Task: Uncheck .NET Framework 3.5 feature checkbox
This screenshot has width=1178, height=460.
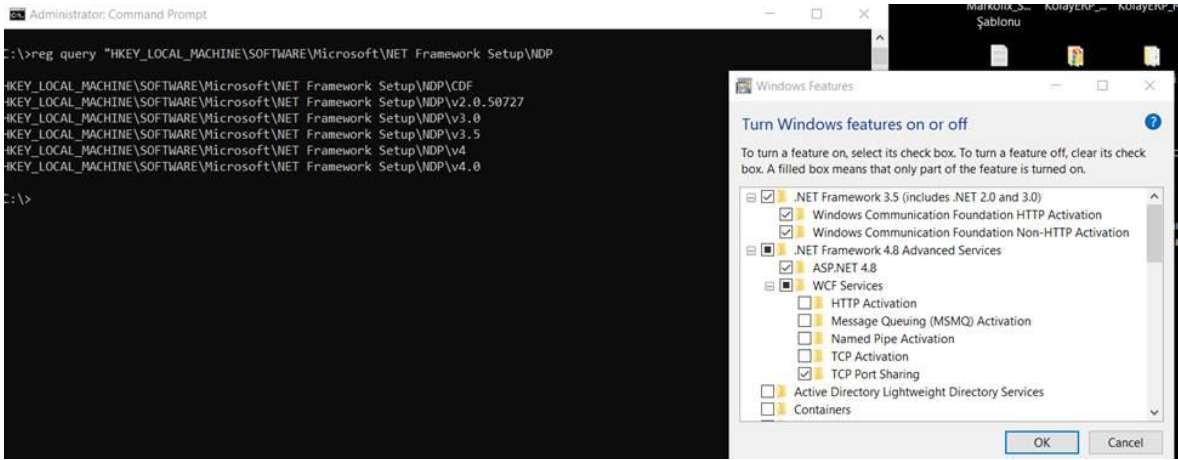Action: (767, 197)
